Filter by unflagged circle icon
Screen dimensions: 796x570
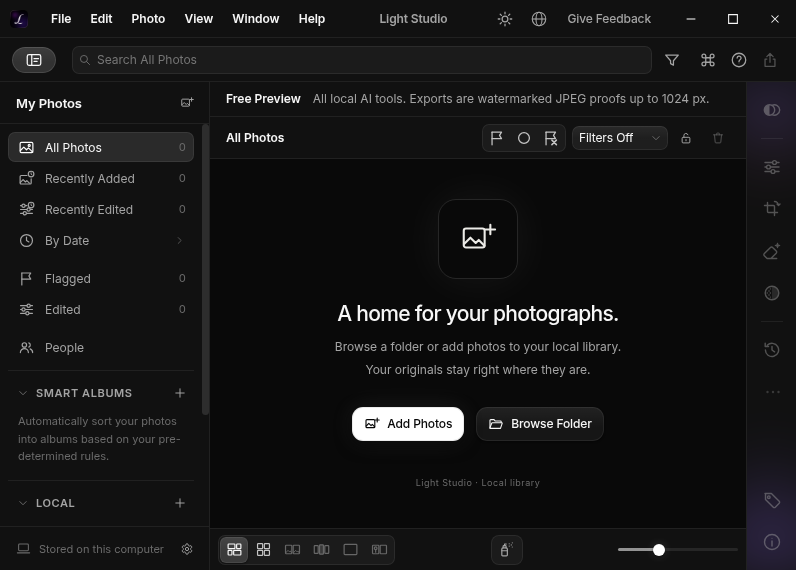tap(523, 138)
